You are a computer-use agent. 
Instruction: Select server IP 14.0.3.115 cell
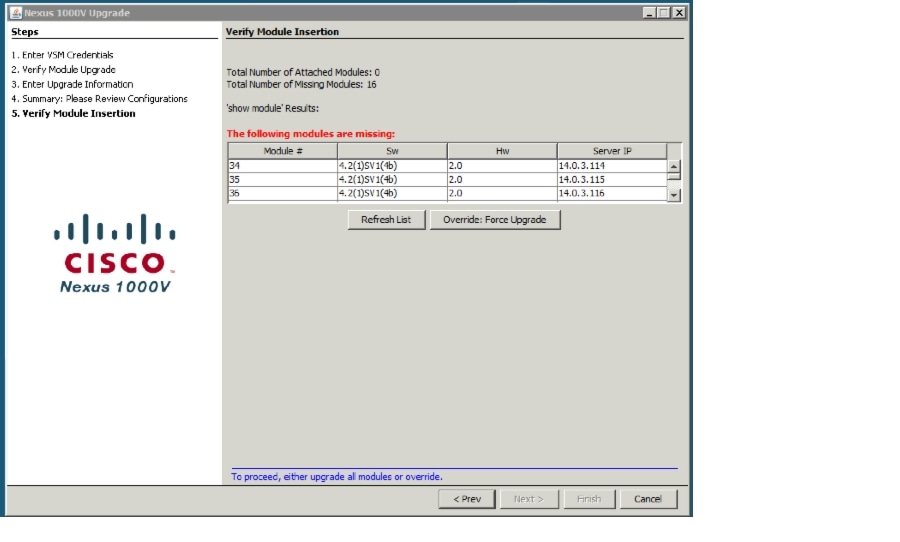(612, 179)
